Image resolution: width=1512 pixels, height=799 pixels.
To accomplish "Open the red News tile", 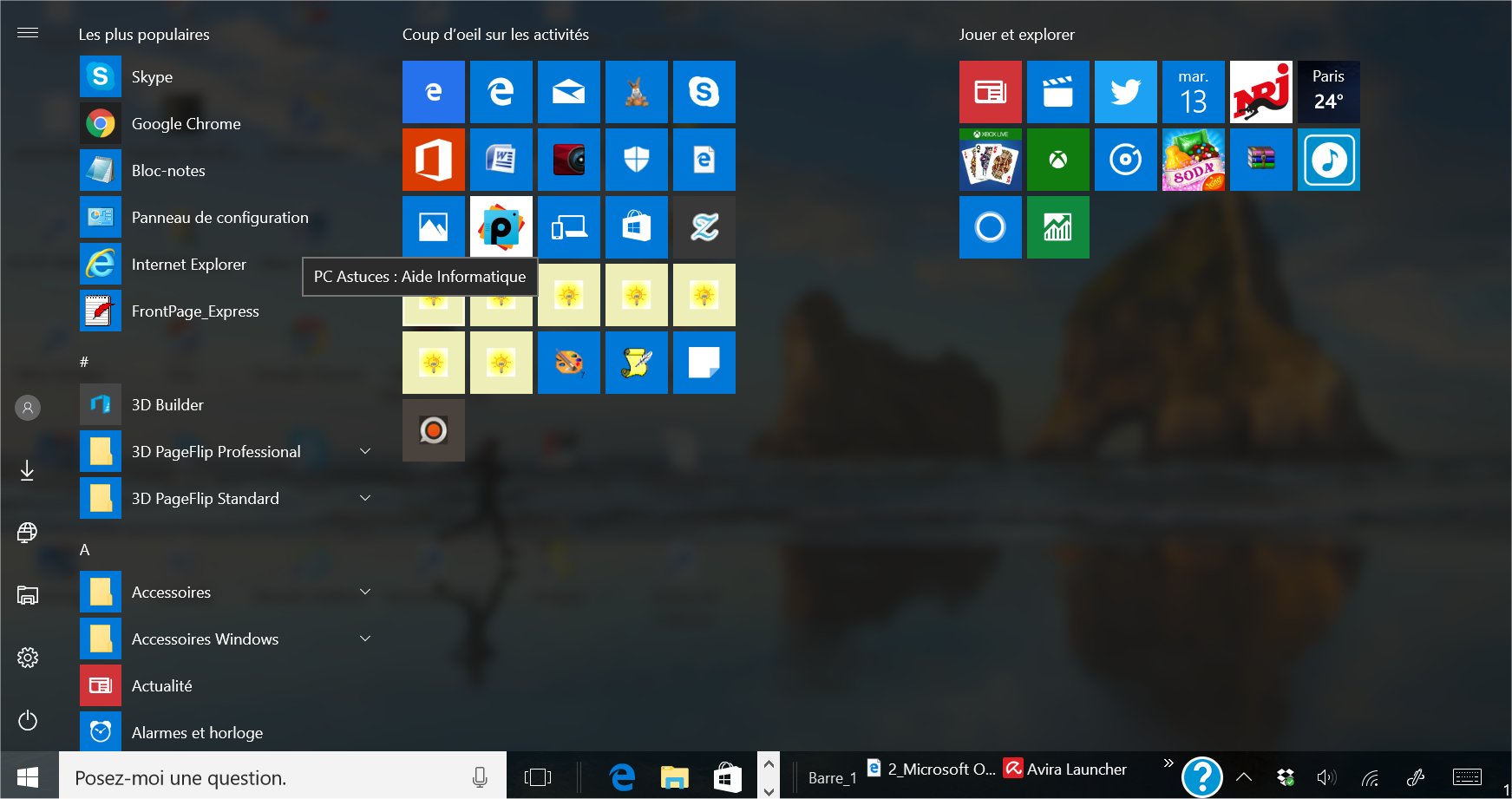I will 990,92.
